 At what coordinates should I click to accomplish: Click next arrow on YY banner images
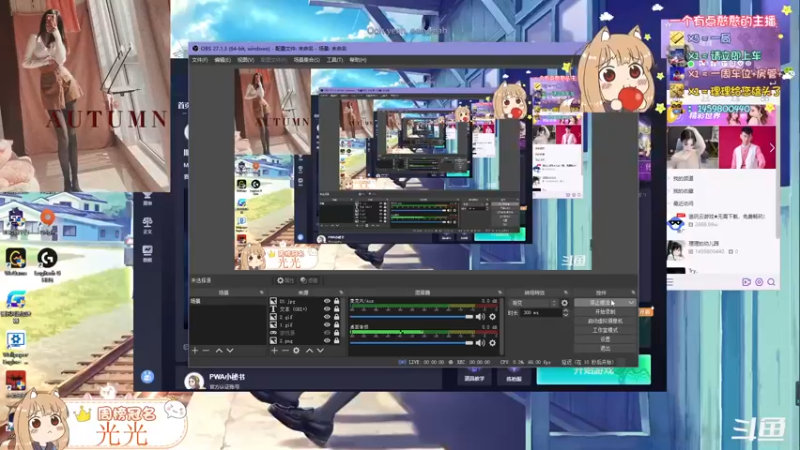[x=772, y=148]
